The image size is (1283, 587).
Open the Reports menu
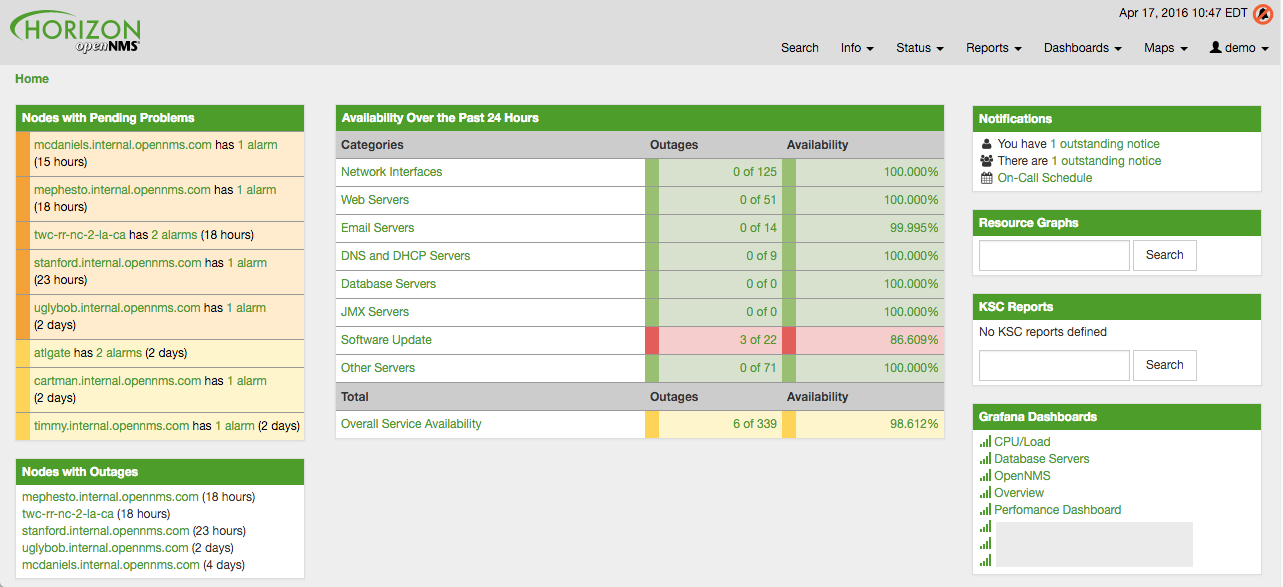tap(993, 48)
